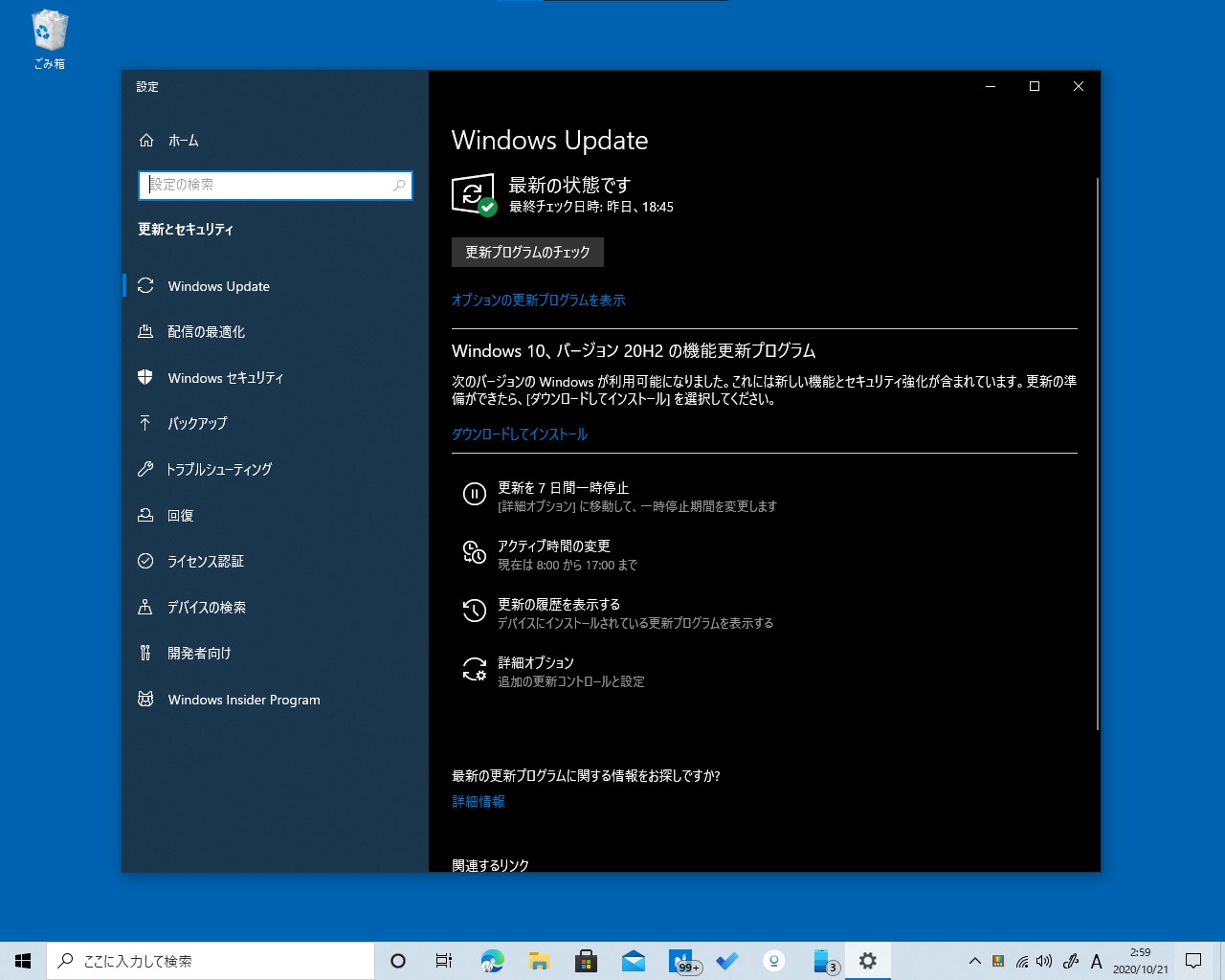Open the バックアップ settings page
Image resolution: width=1225 pixels, height=980 pixels.
[x=196, y=423]
